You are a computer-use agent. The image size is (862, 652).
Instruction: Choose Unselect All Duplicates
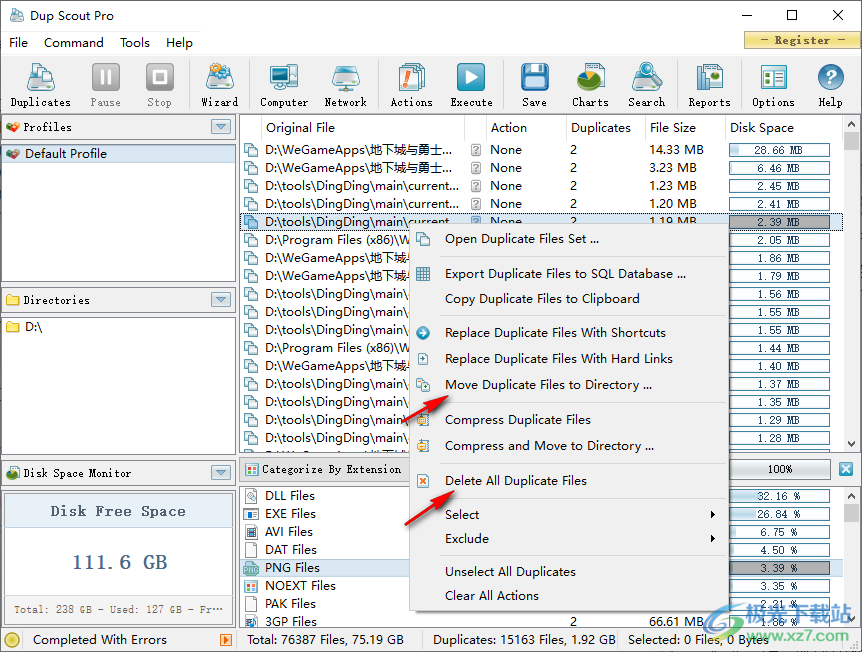pos(569,572)
